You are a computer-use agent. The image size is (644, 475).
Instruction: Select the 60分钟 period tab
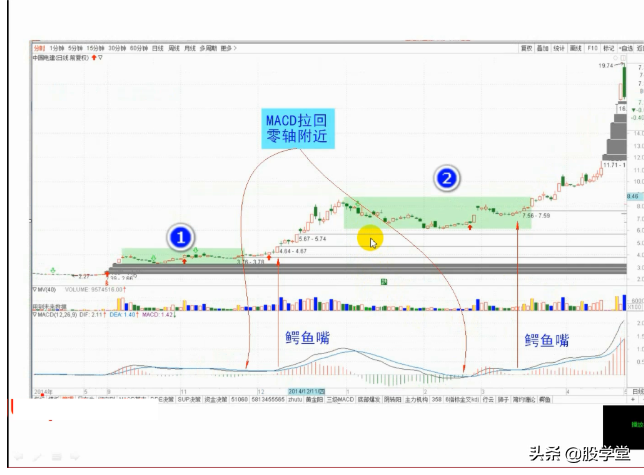tap(139, 48)
